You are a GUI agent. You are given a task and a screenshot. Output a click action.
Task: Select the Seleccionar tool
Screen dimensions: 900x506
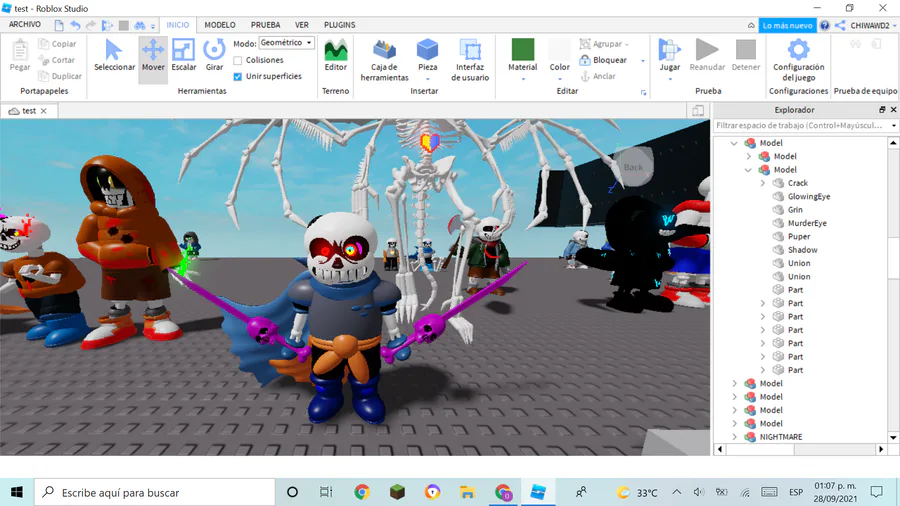(x=114, y=55)
